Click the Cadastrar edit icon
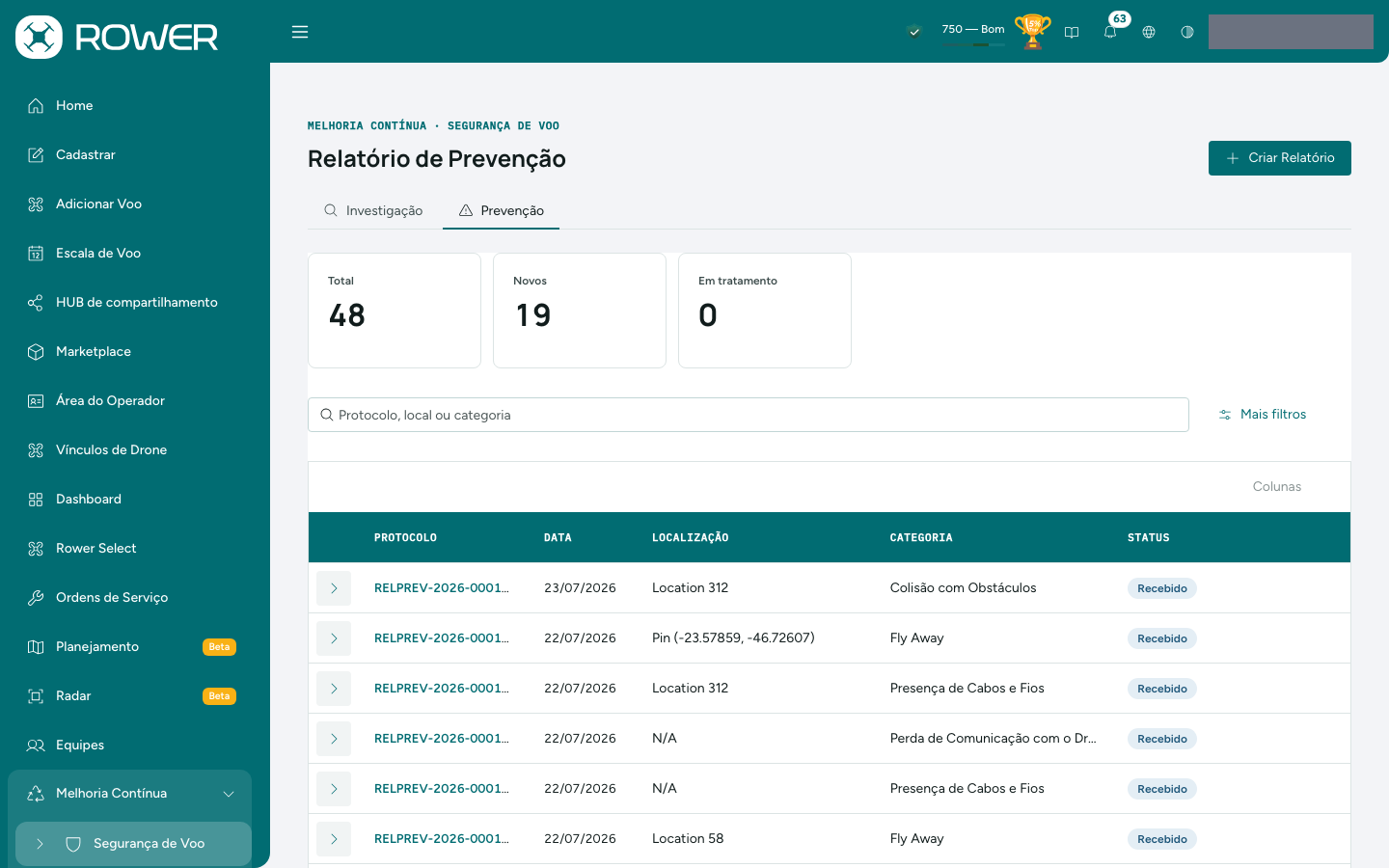 36,155
